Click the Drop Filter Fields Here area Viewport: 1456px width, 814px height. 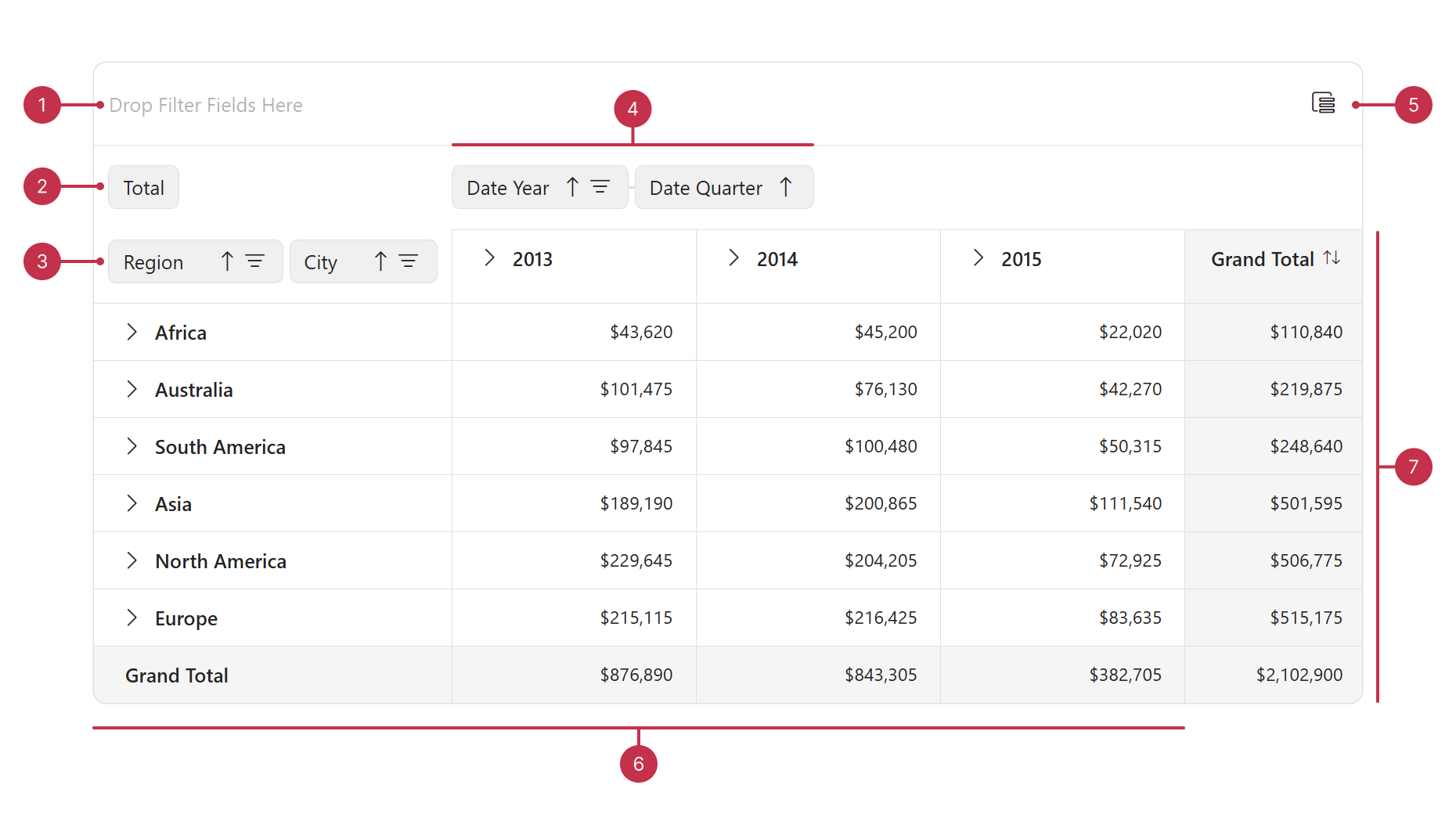[x=206, y=105]
